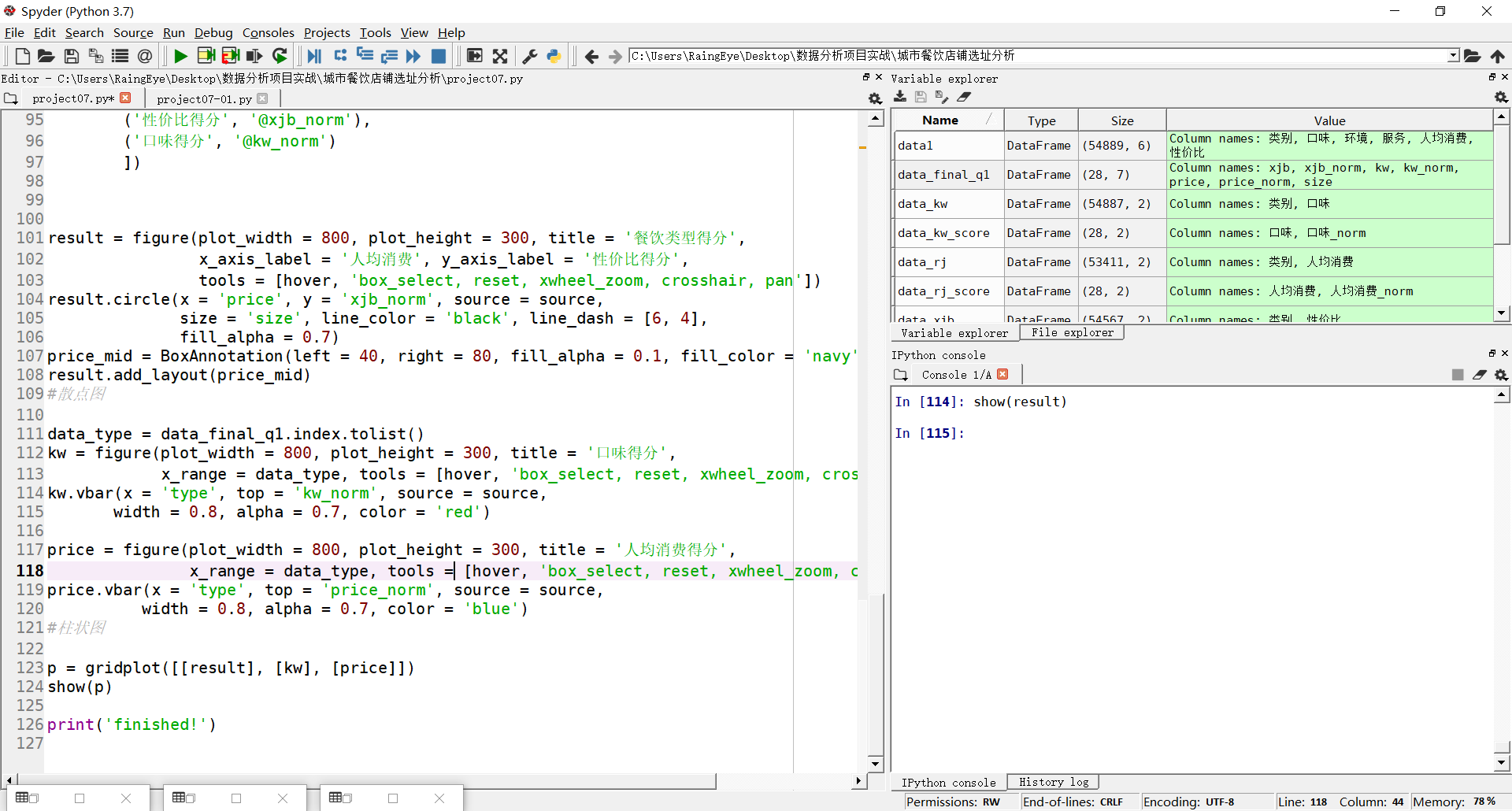Open the editor pane options gear
The height and width of the screenshot is (811, 1512).
[875, 98]
